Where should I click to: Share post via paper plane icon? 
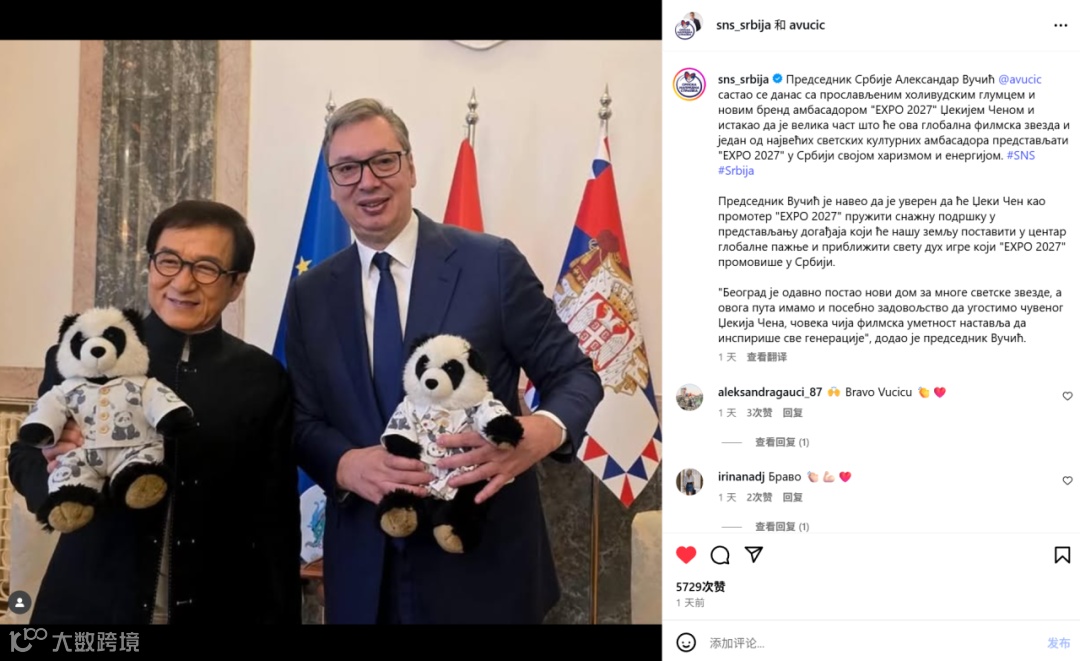click(754, 554)
